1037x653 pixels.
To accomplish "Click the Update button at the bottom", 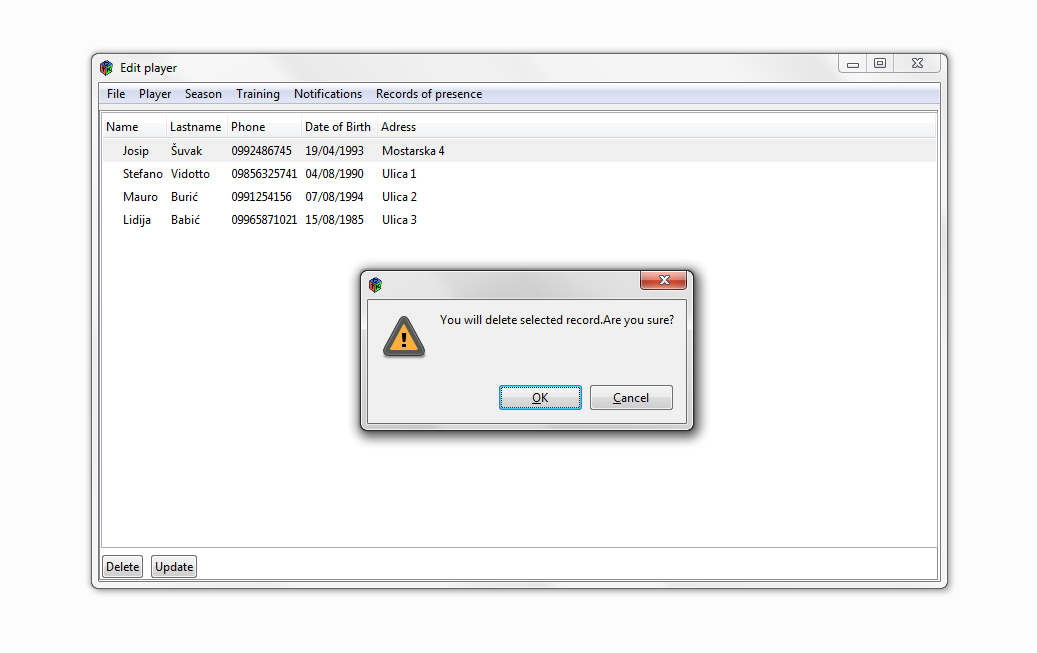I will point(174,567).
